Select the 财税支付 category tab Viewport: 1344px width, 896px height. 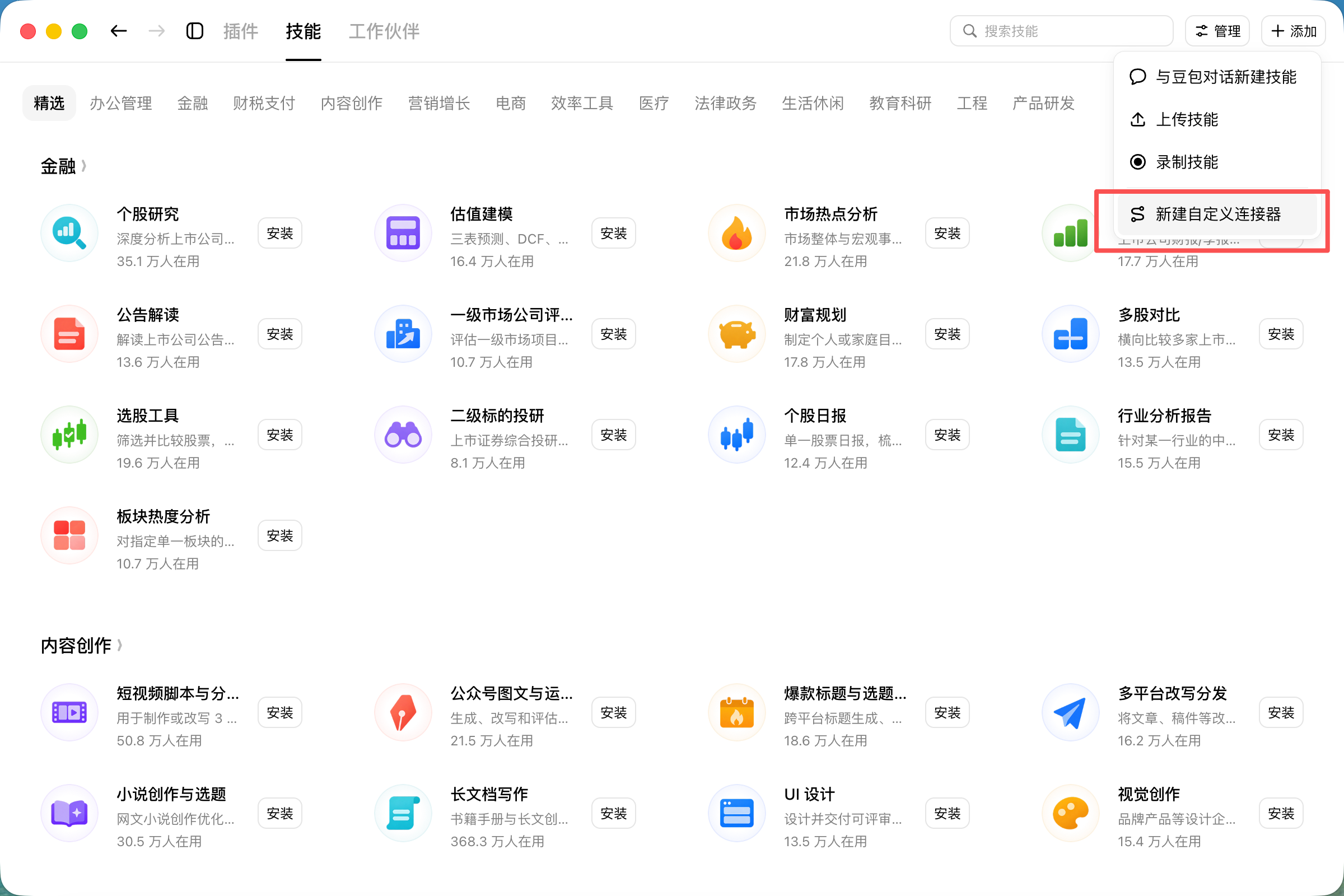pos(264,103)
